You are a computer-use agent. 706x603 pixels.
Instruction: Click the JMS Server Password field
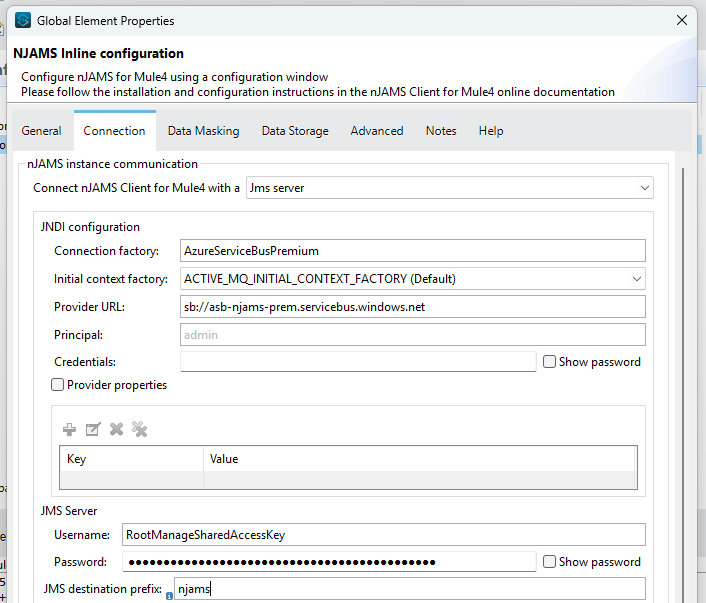coord(329,562)
